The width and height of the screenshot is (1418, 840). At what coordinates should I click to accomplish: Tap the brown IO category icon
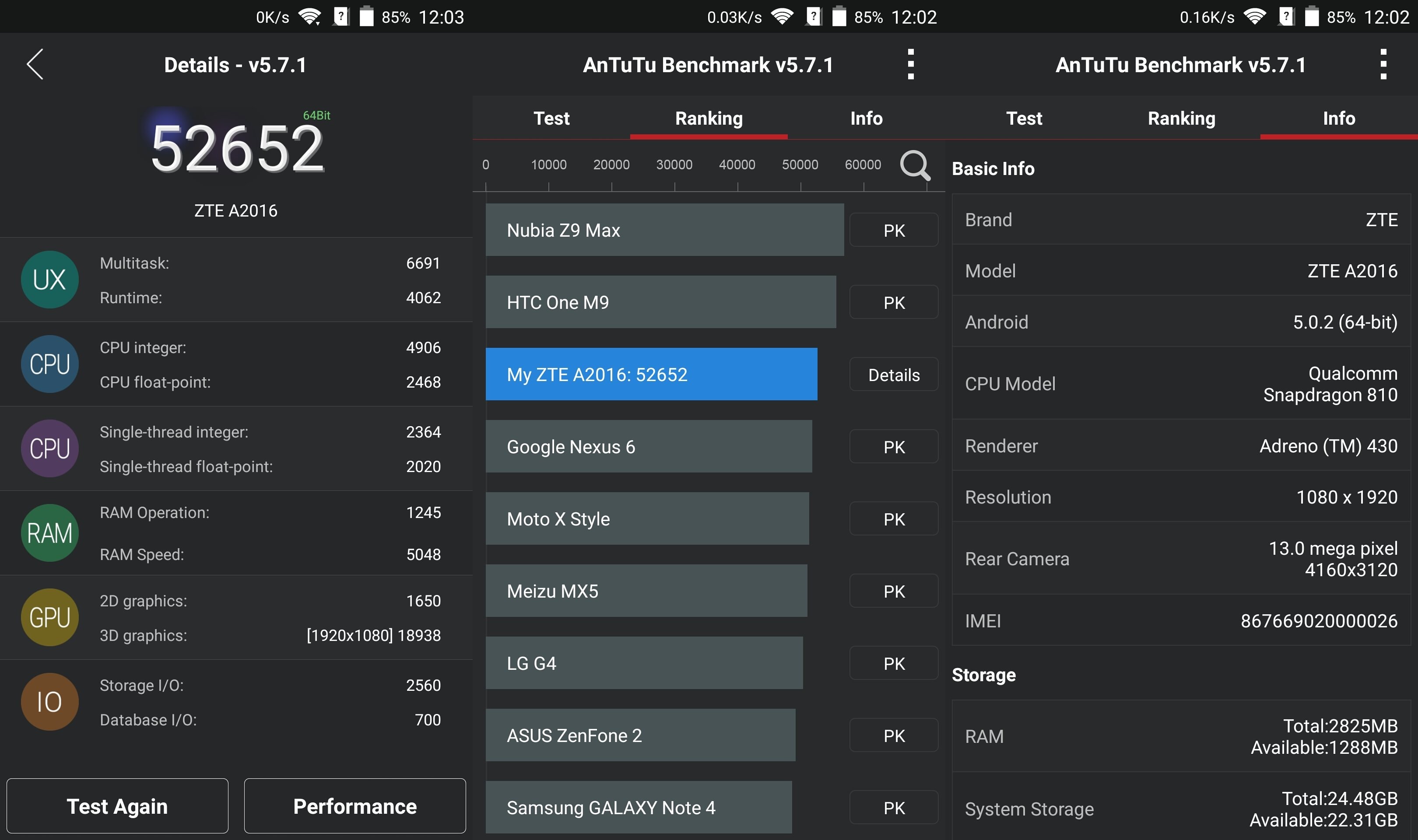(x=50, y=701)
